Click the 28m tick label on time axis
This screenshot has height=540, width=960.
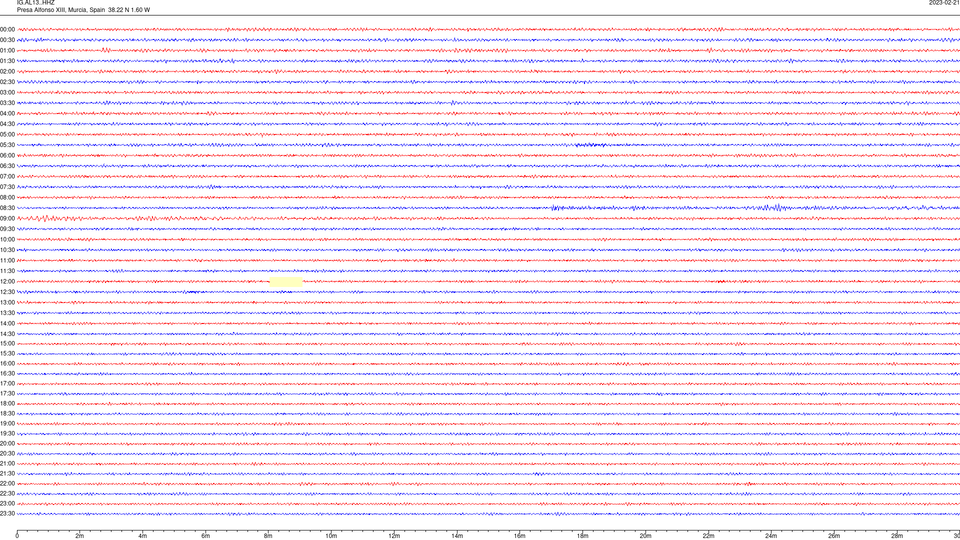coord(898,536)
